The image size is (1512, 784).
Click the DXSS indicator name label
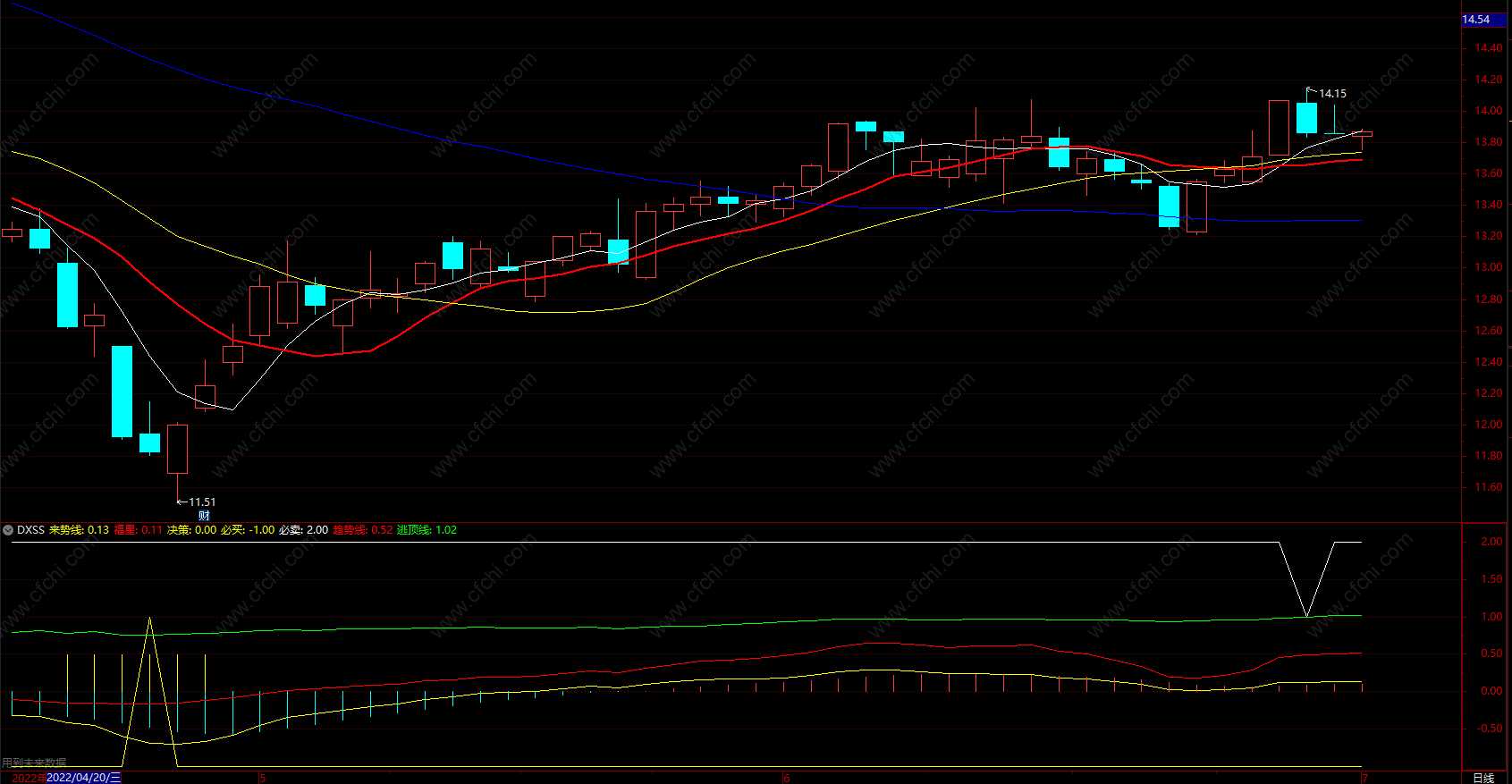pos(30,530)
